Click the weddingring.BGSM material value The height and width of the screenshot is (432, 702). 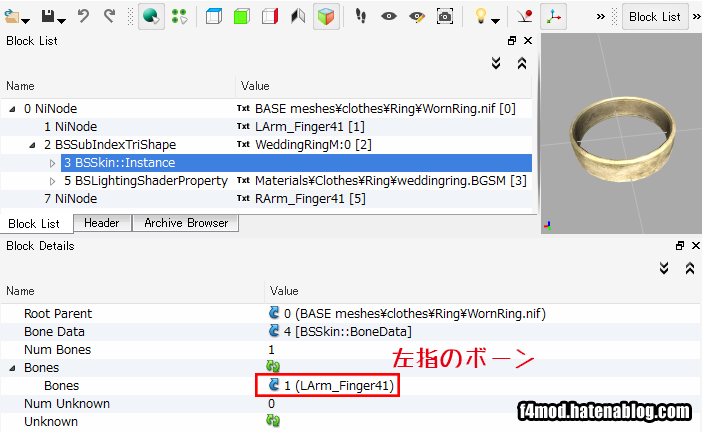click(x=391, y=180)
